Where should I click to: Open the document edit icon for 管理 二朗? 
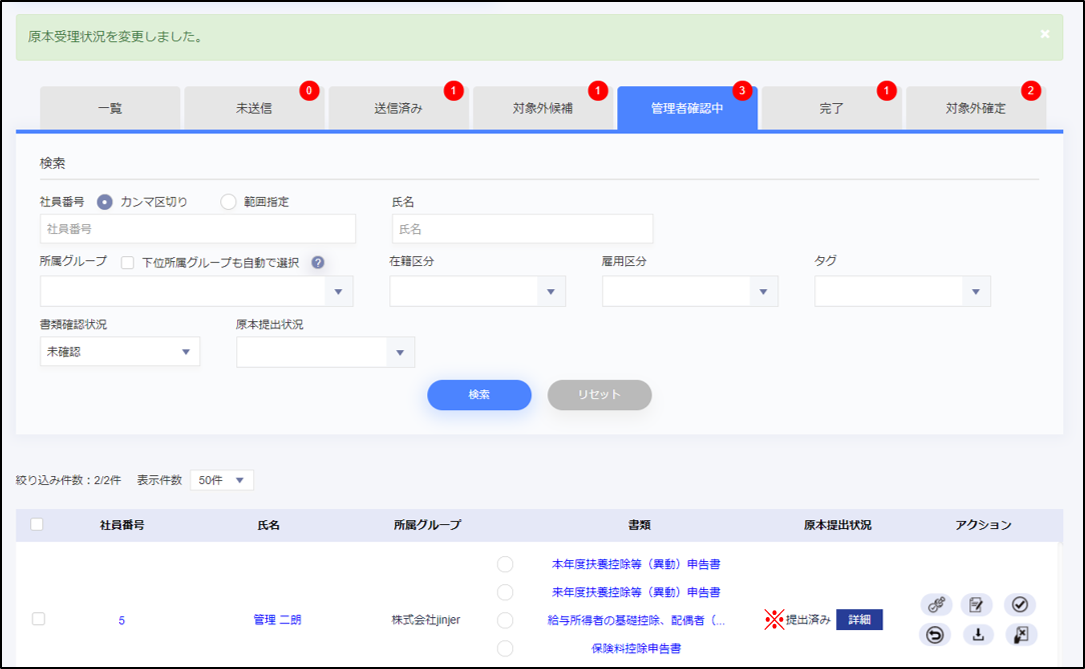pyautogui.click(x=976, y=605)
